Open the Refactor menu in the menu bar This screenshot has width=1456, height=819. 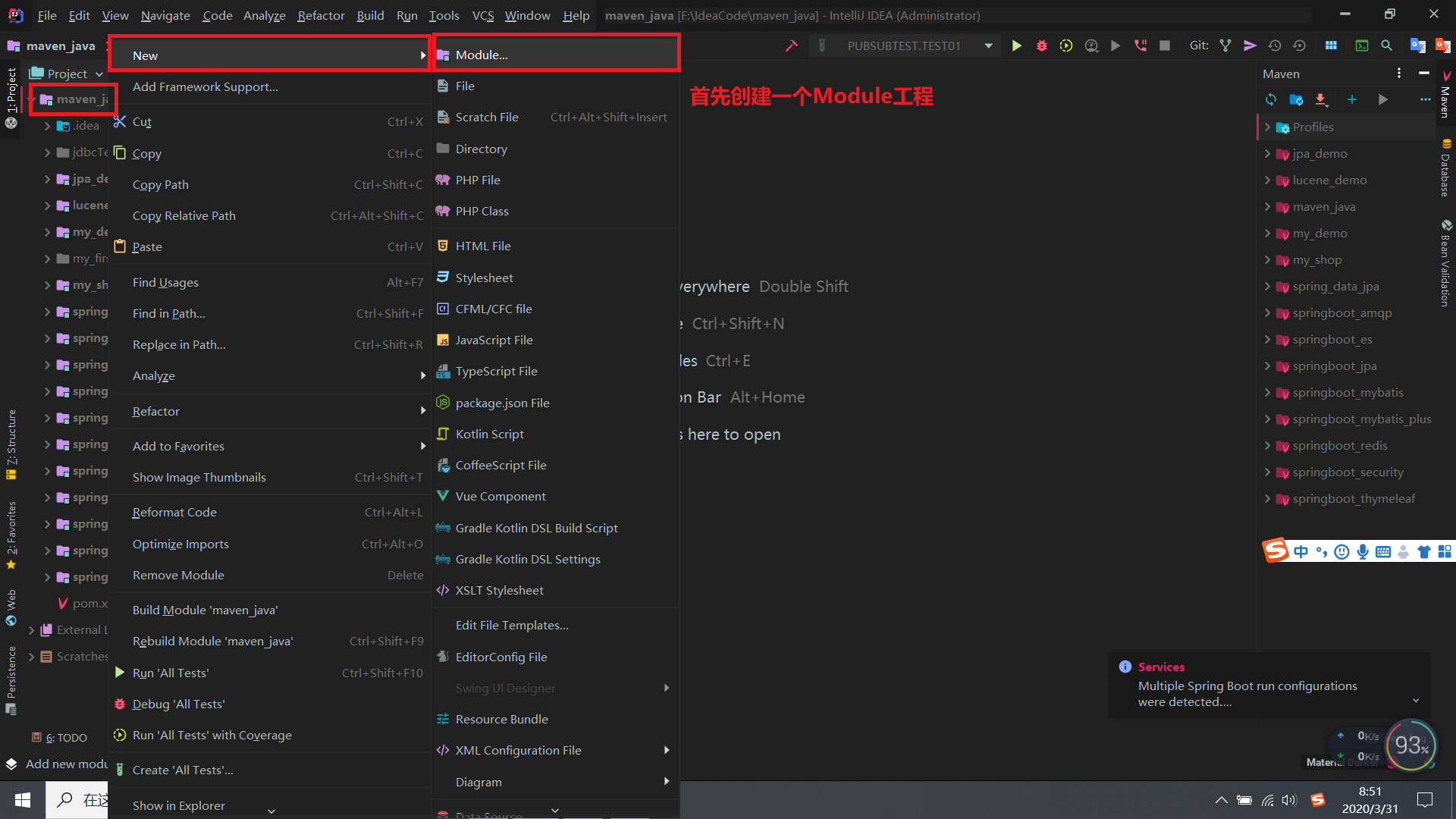[x=320, y=15]
